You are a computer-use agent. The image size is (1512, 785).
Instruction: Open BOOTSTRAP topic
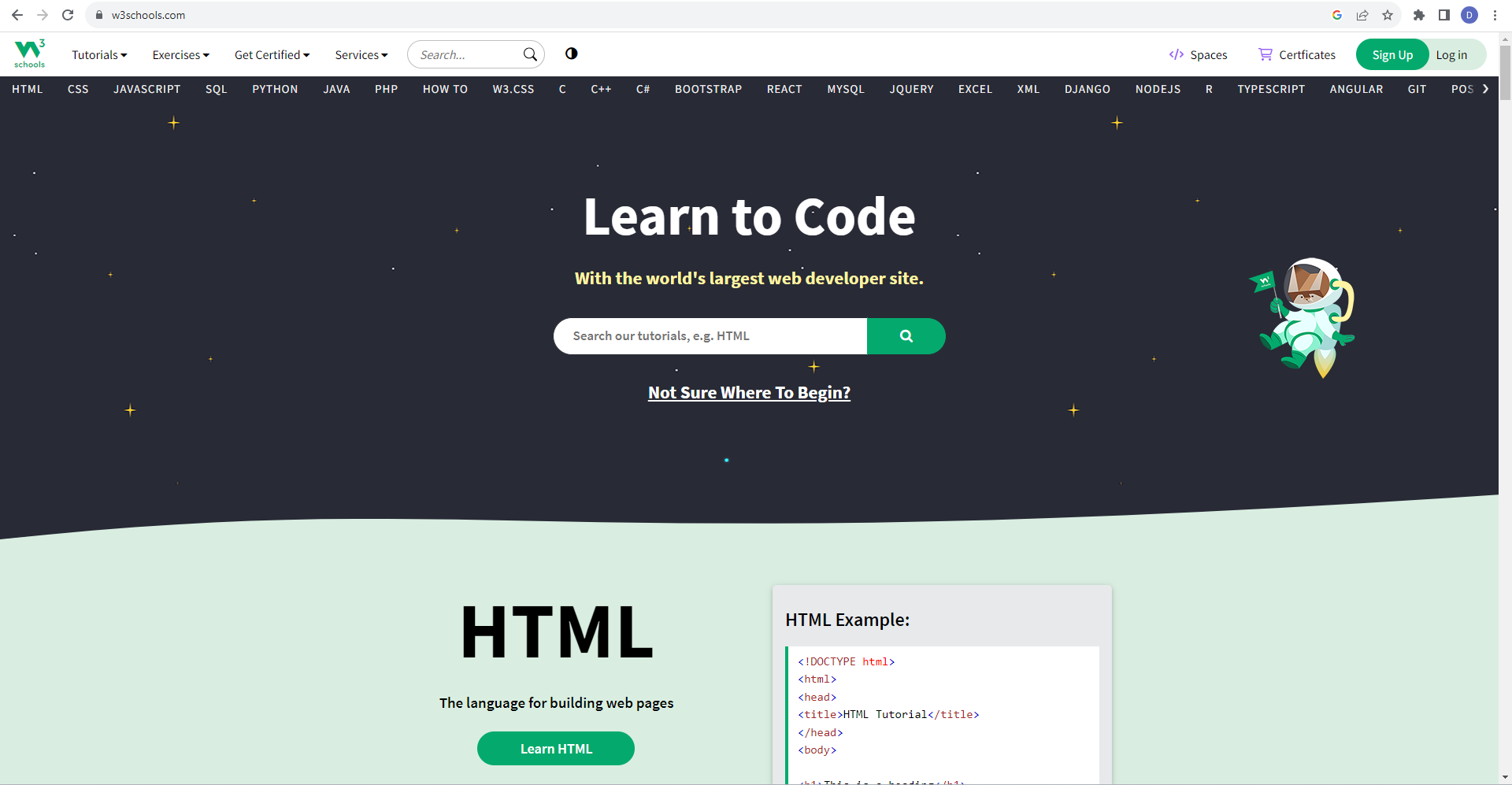pyautogui.click(x=709, y=89)
